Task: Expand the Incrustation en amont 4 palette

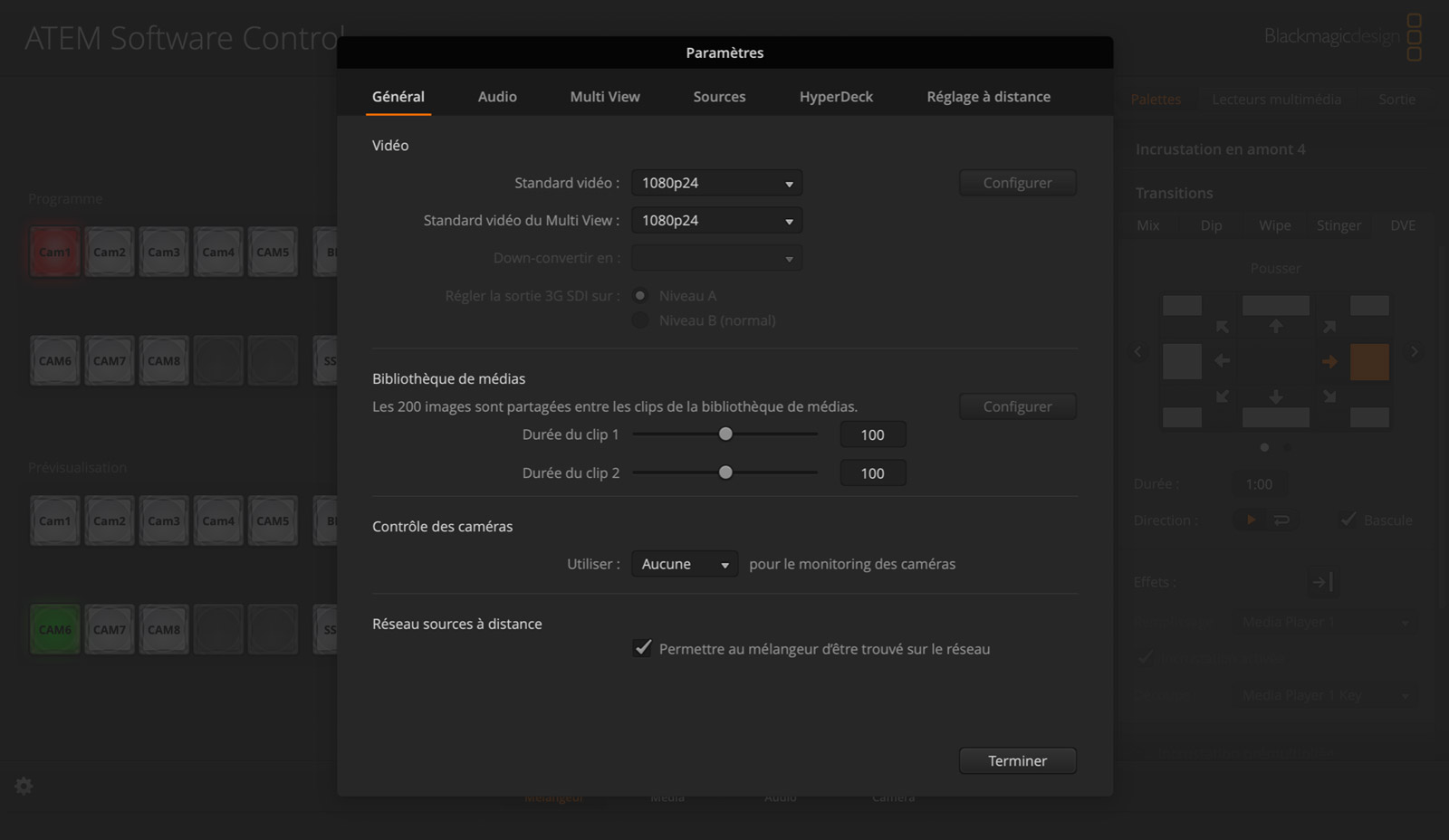Action: click(x=1220, y=149)
